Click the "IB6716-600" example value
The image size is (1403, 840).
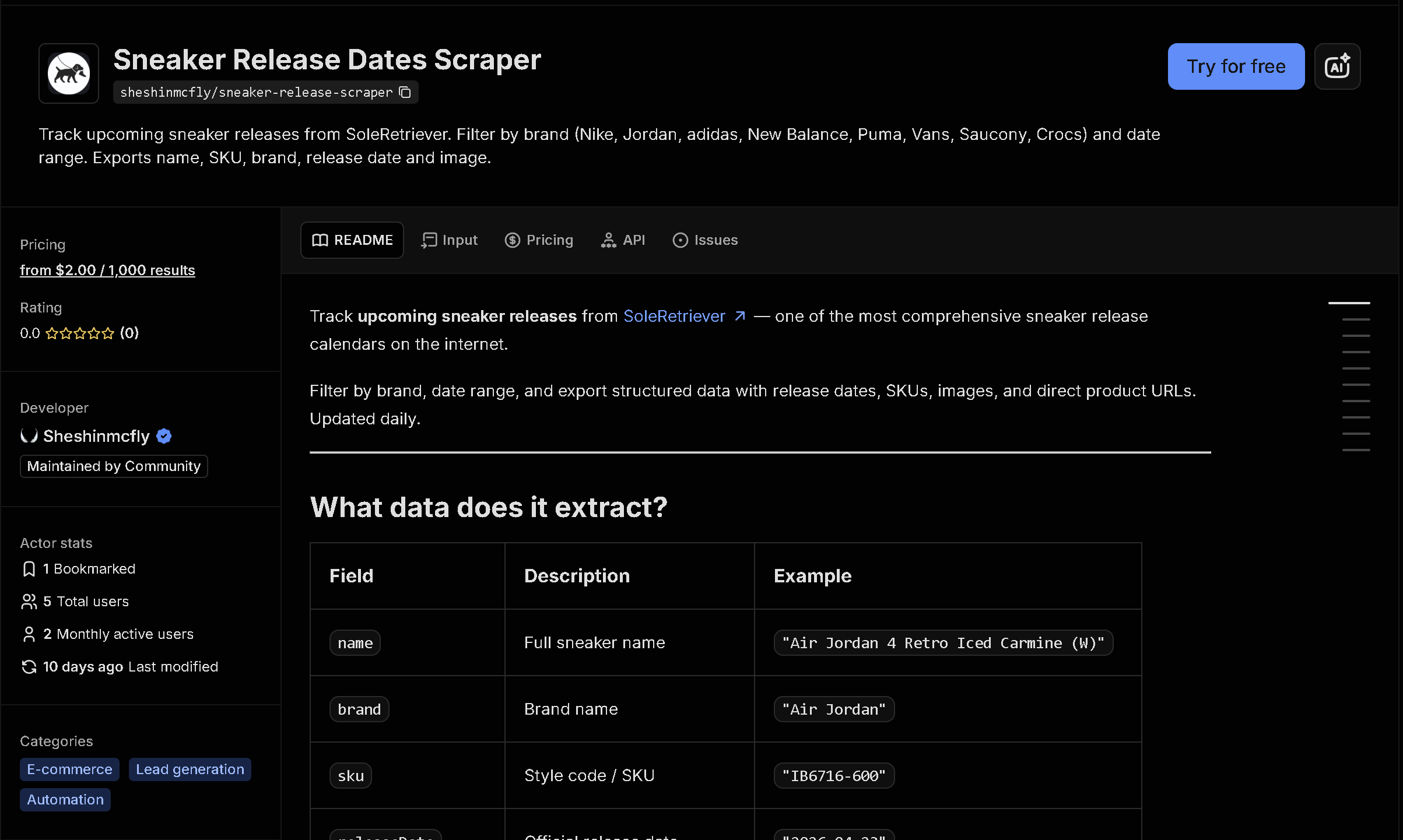tap(834, 776)
